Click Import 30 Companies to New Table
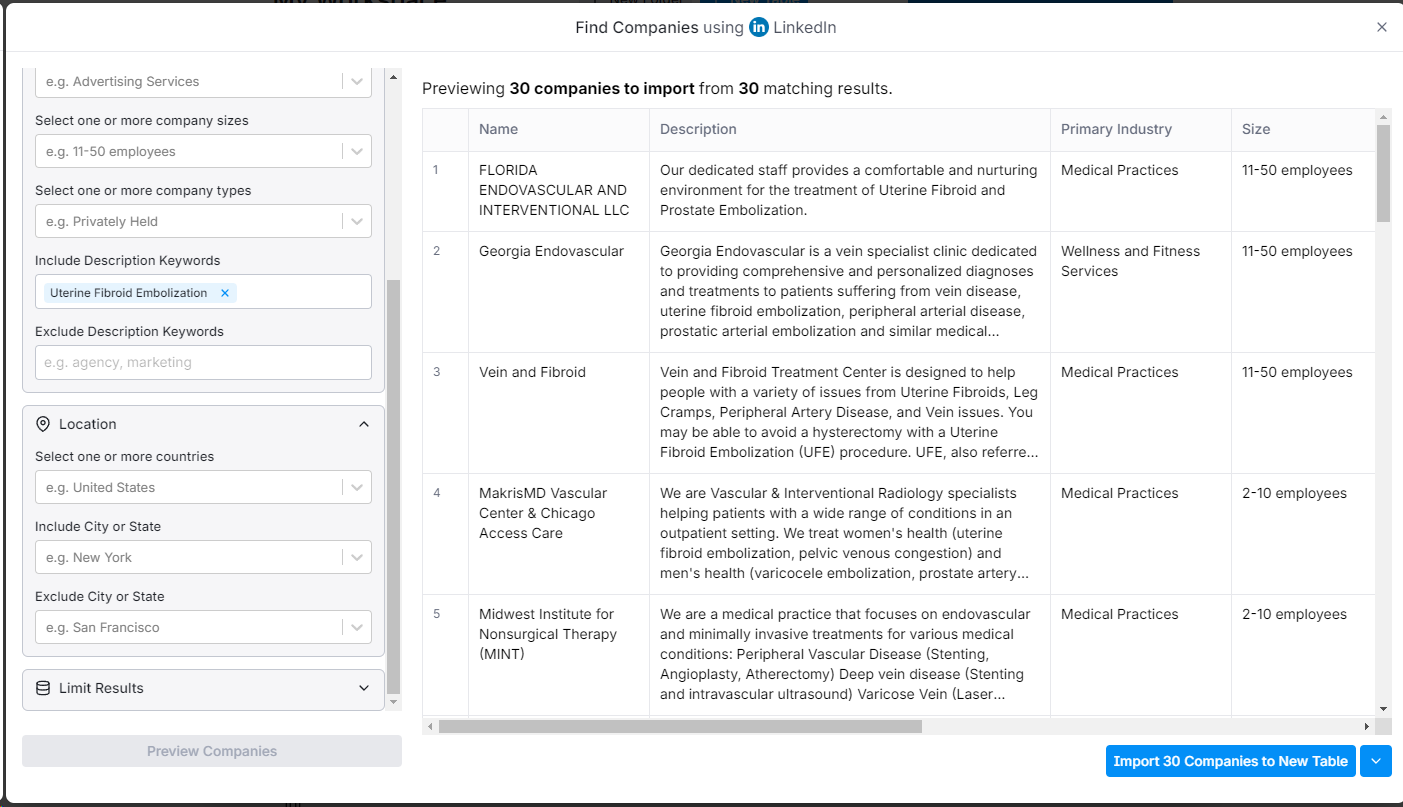1403x807 pixels. tap(1230, 761)
